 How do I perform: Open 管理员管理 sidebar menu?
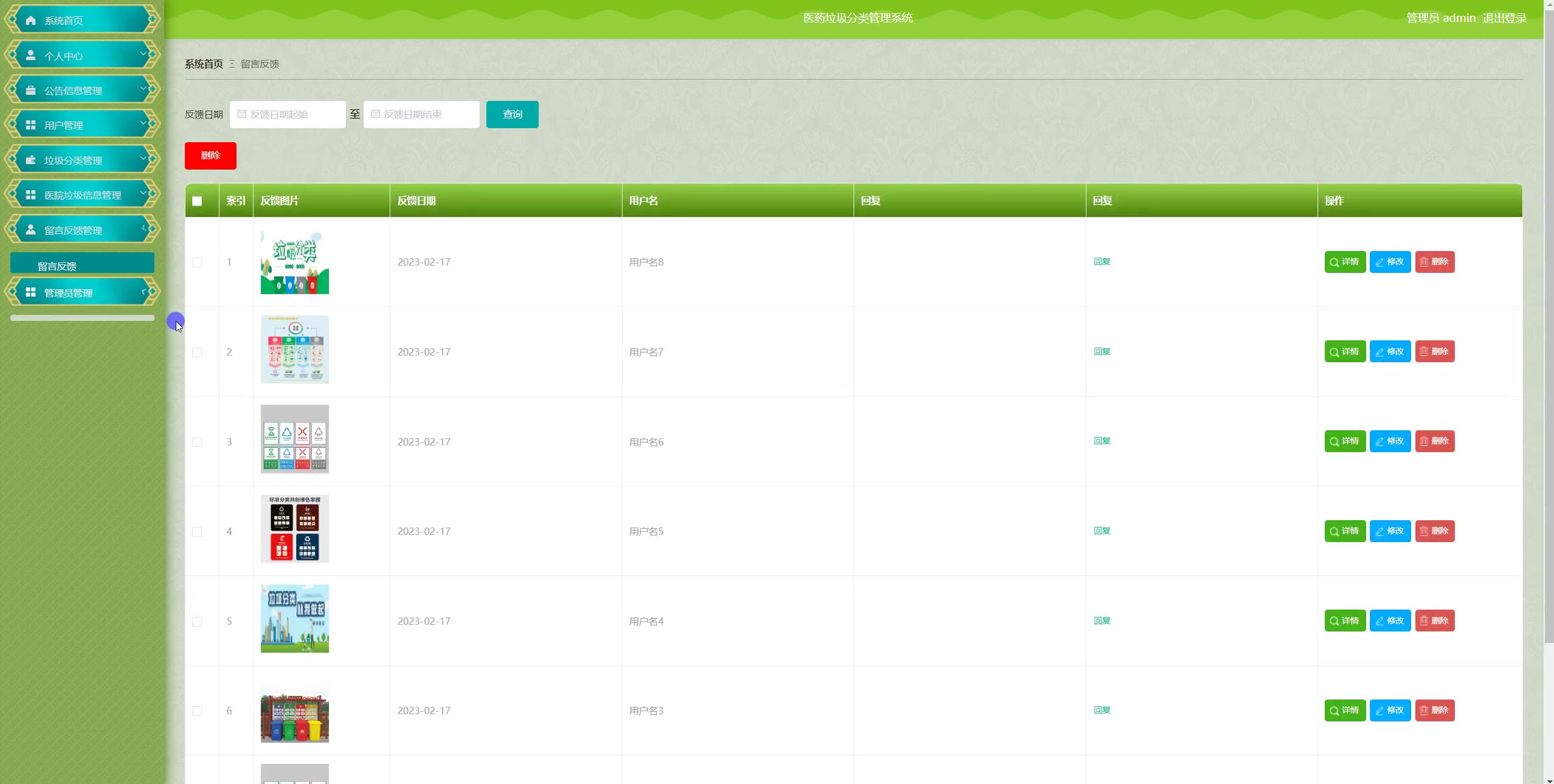coord(82,292)
